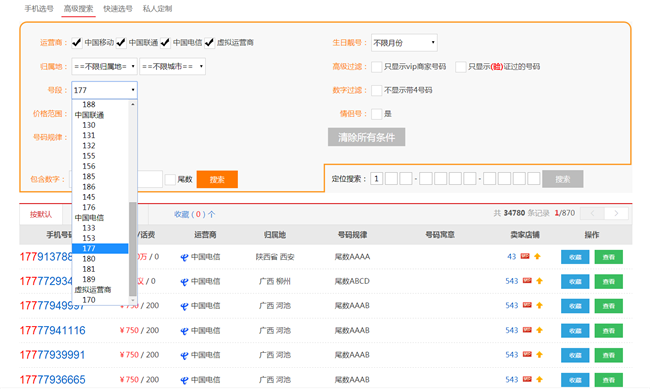Click 收藏 button in 尾数AAAA row
This screenshot has width=650, height=390.
coord(575,257)
